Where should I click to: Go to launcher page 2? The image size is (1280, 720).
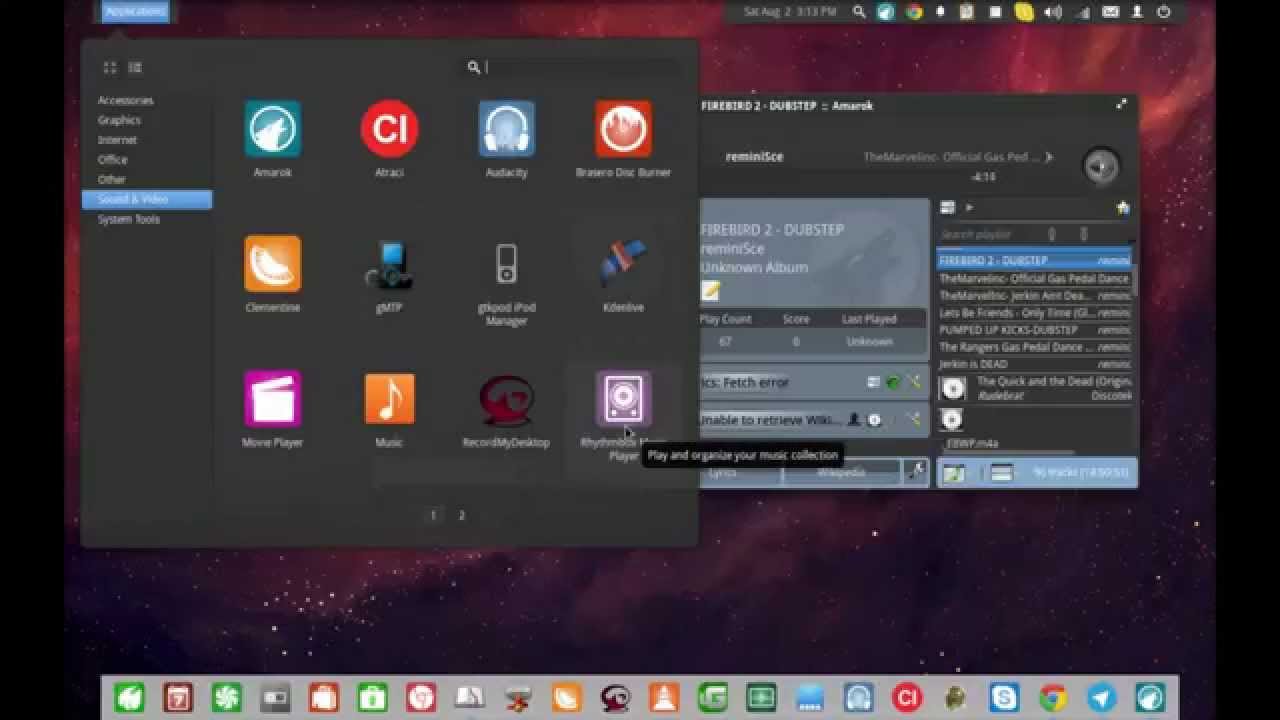[x=461, y=515]
